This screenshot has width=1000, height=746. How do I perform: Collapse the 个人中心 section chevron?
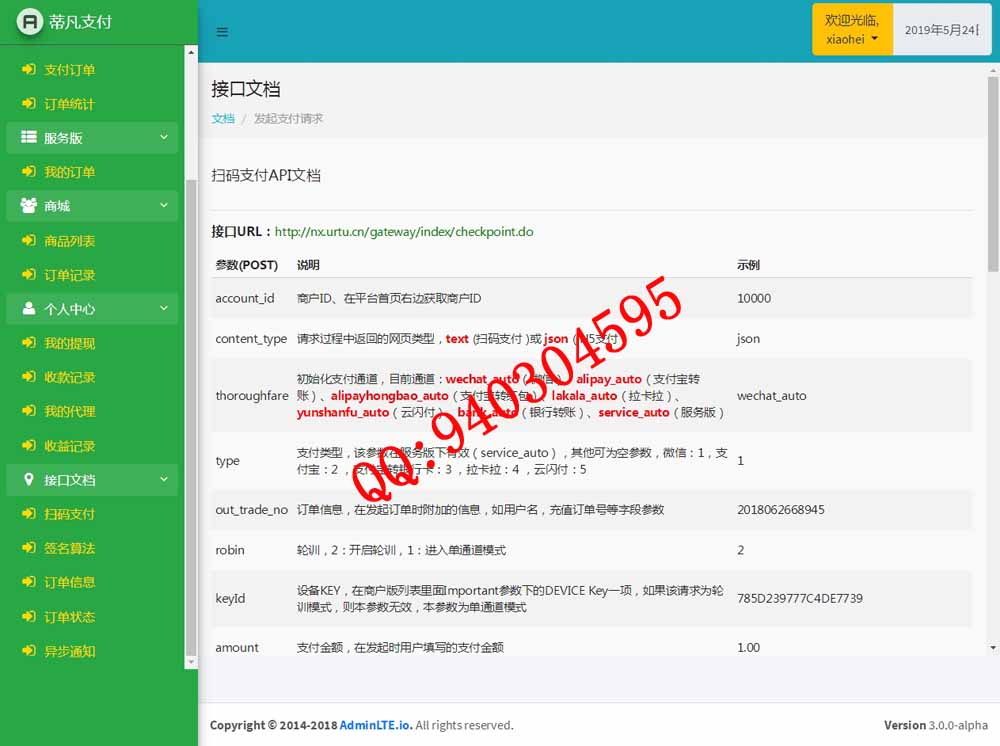(164, 309)
